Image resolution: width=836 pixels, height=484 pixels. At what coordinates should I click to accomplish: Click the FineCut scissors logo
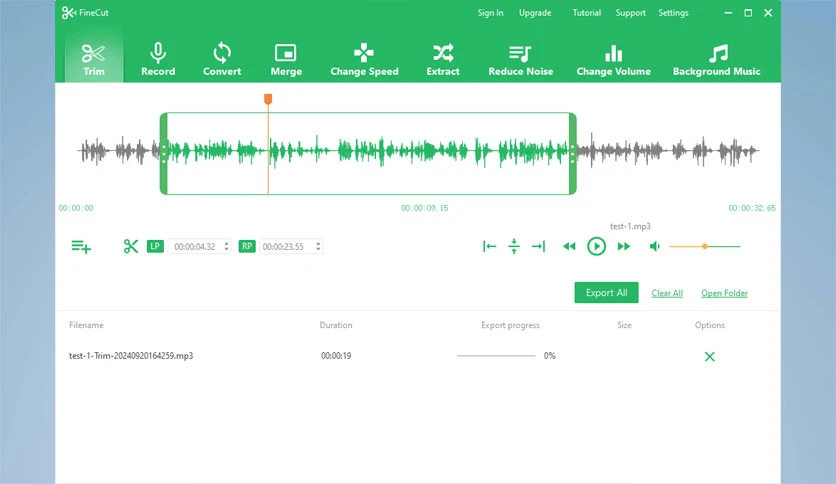tap(69, 13)
